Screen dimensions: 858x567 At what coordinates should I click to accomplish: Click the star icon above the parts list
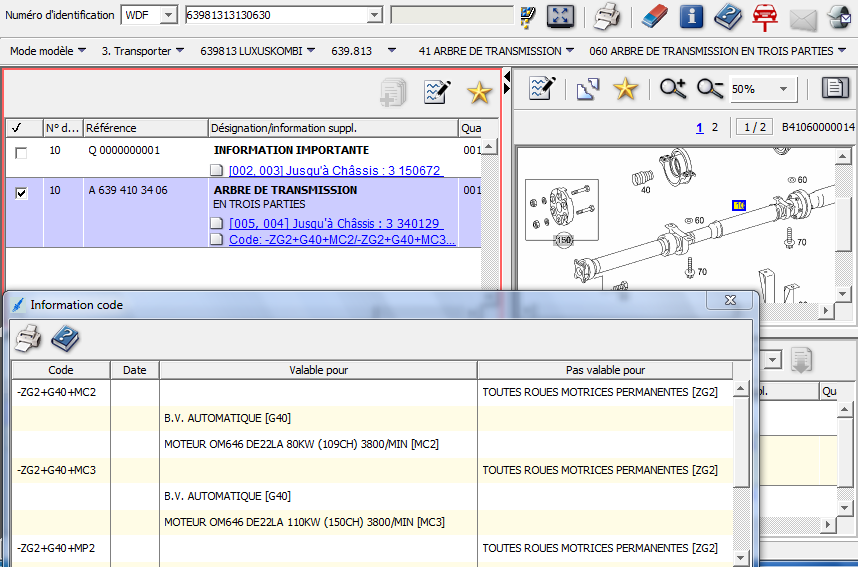pos(479,93)
